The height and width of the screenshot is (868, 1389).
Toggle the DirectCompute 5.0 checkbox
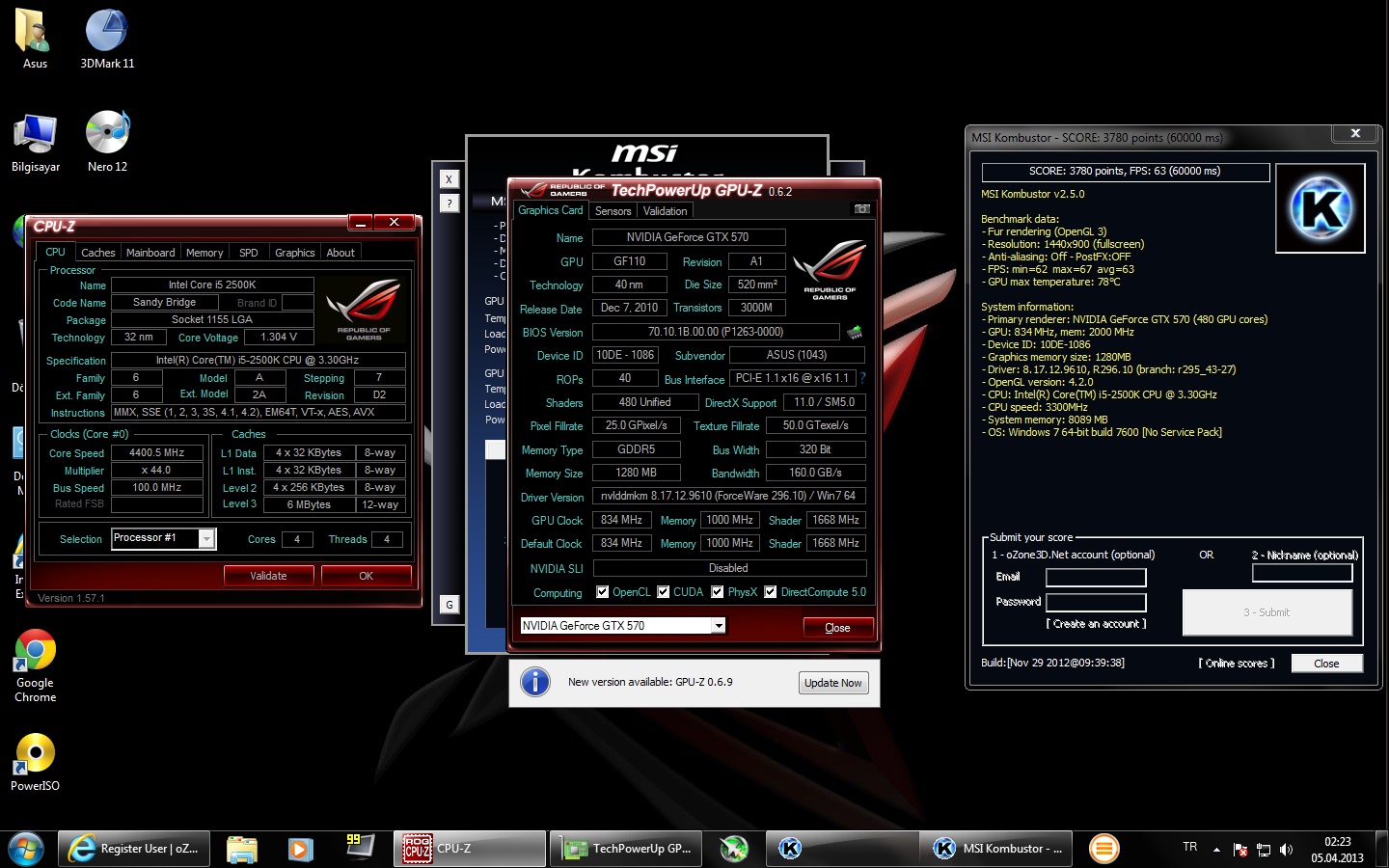[x=771, y=592]
